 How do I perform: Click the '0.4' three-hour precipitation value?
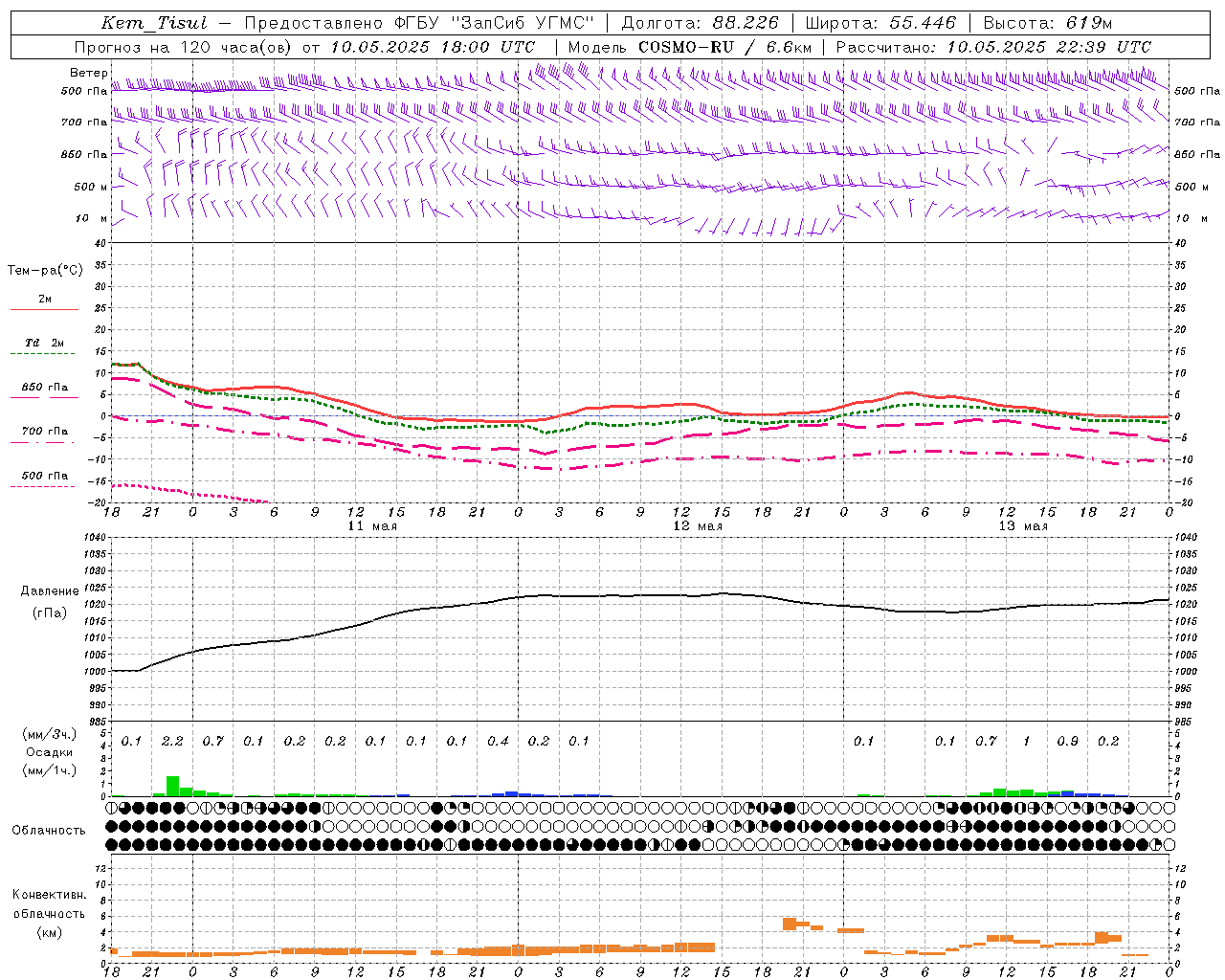tap(498, 742)
